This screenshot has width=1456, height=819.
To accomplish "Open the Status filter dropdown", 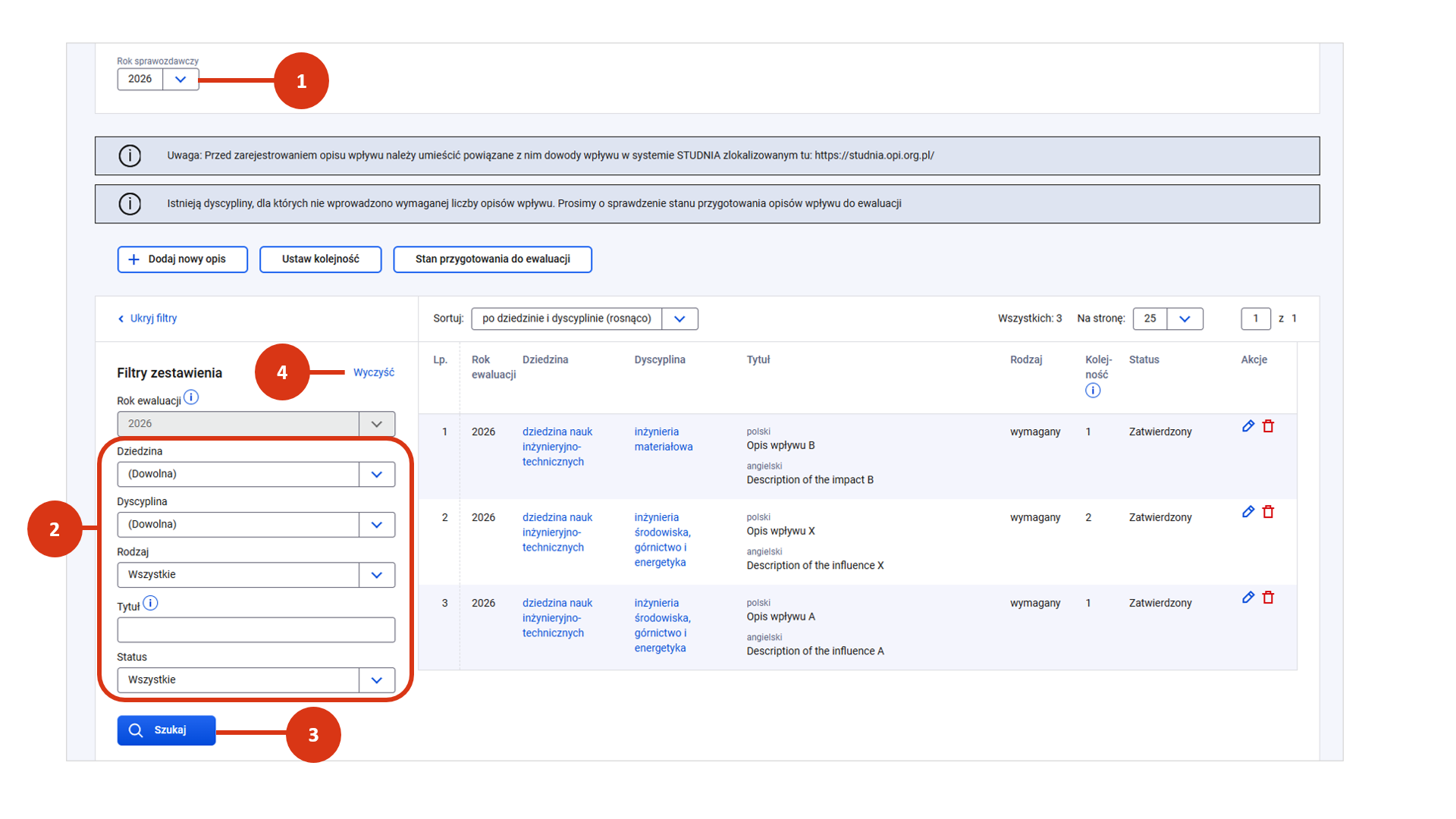I will click(376, 680).
